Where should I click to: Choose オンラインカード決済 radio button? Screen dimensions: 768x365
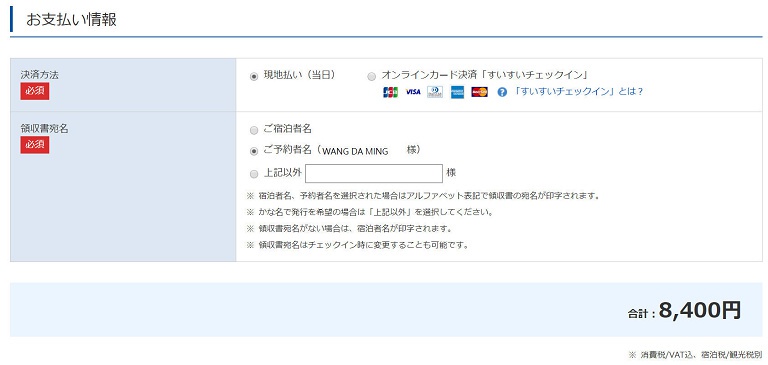(x=372, y=76)
